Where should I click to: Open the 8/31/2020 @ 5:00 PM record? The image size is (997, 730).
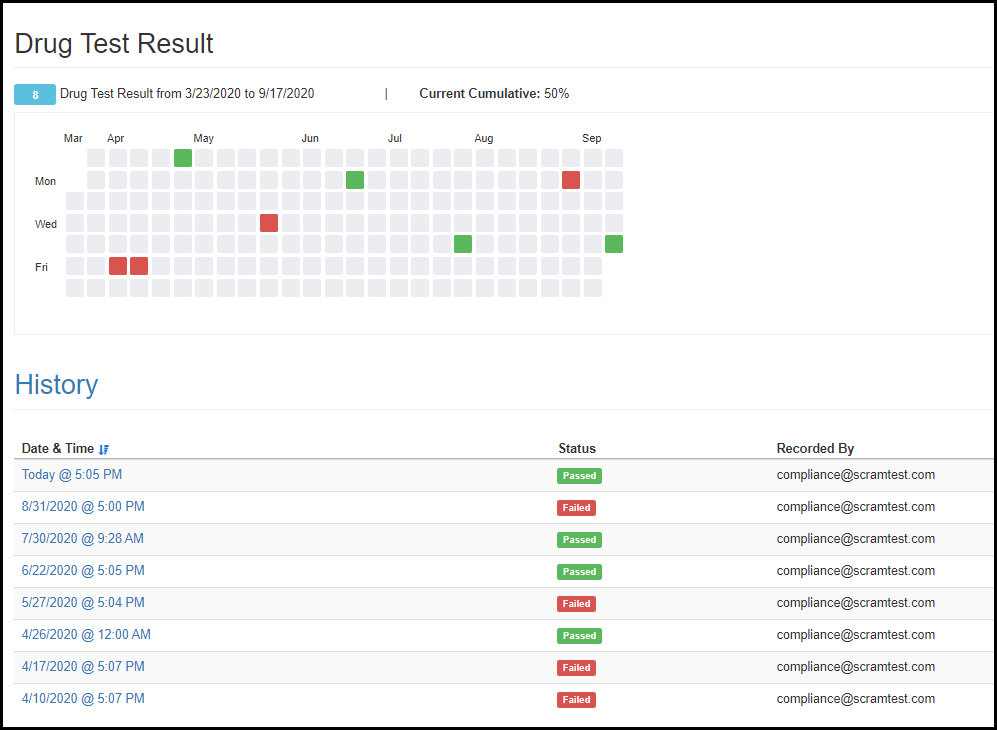pyautogui.click(x=83, y=507)
